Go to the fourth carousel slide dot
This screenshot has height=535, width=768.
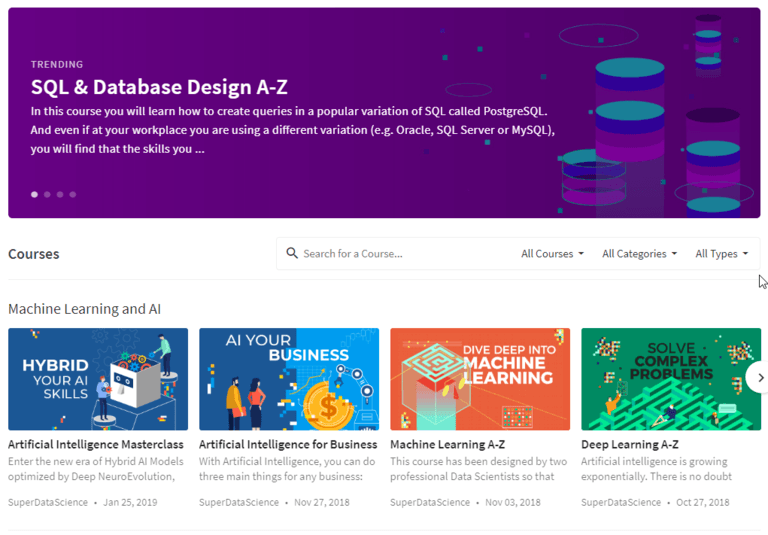(x=73, y=194)
